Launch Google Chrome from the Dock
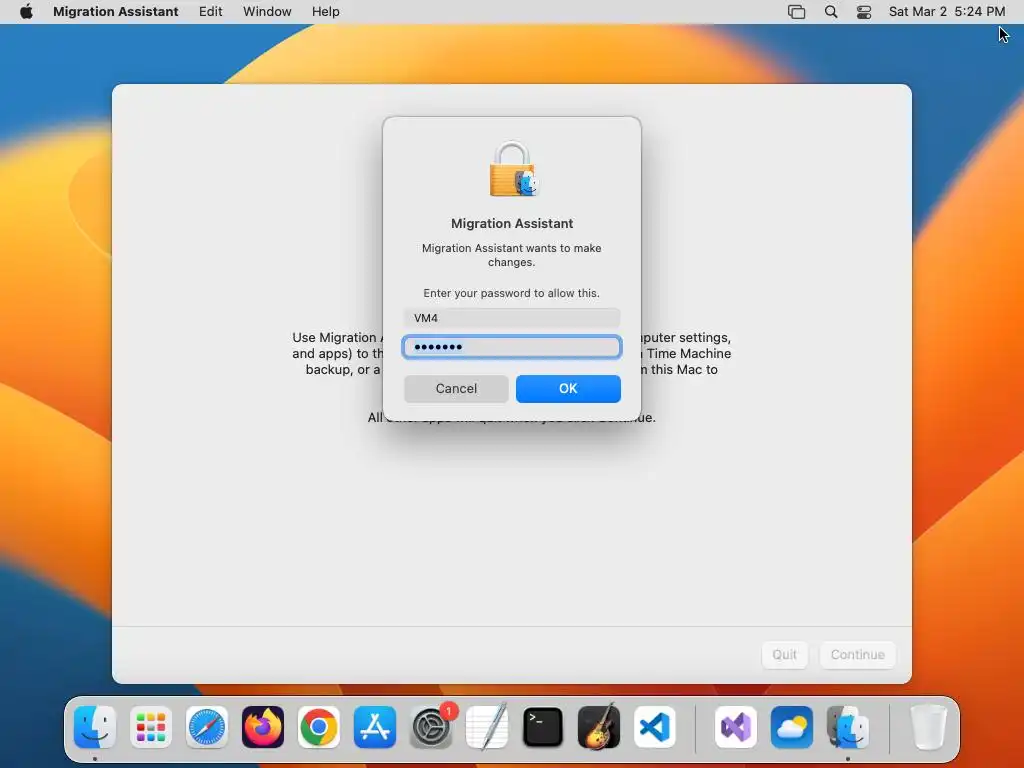Image resolution: width=1024 pixels, height=768 pixels. [x=319, y=727]
